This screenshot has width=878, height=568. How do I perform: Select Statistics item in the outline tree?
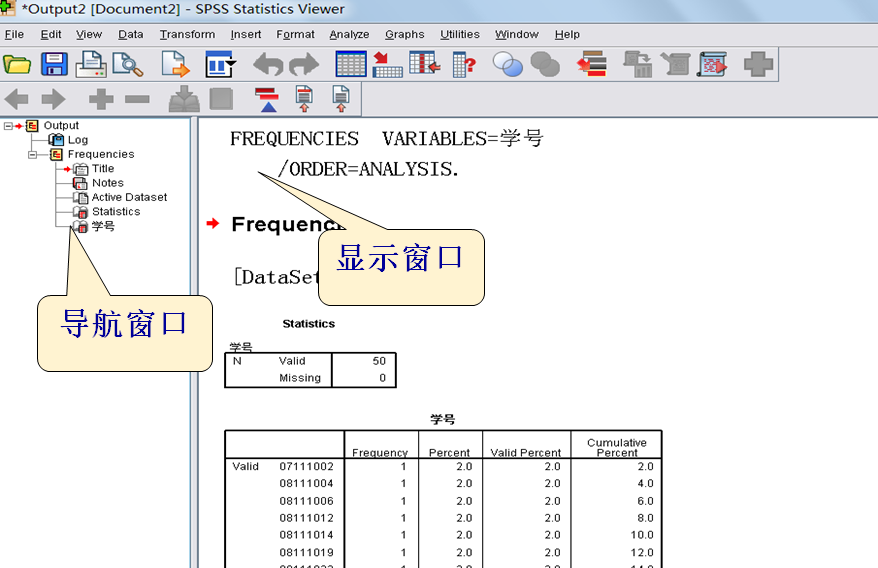[x=116, y=212]
